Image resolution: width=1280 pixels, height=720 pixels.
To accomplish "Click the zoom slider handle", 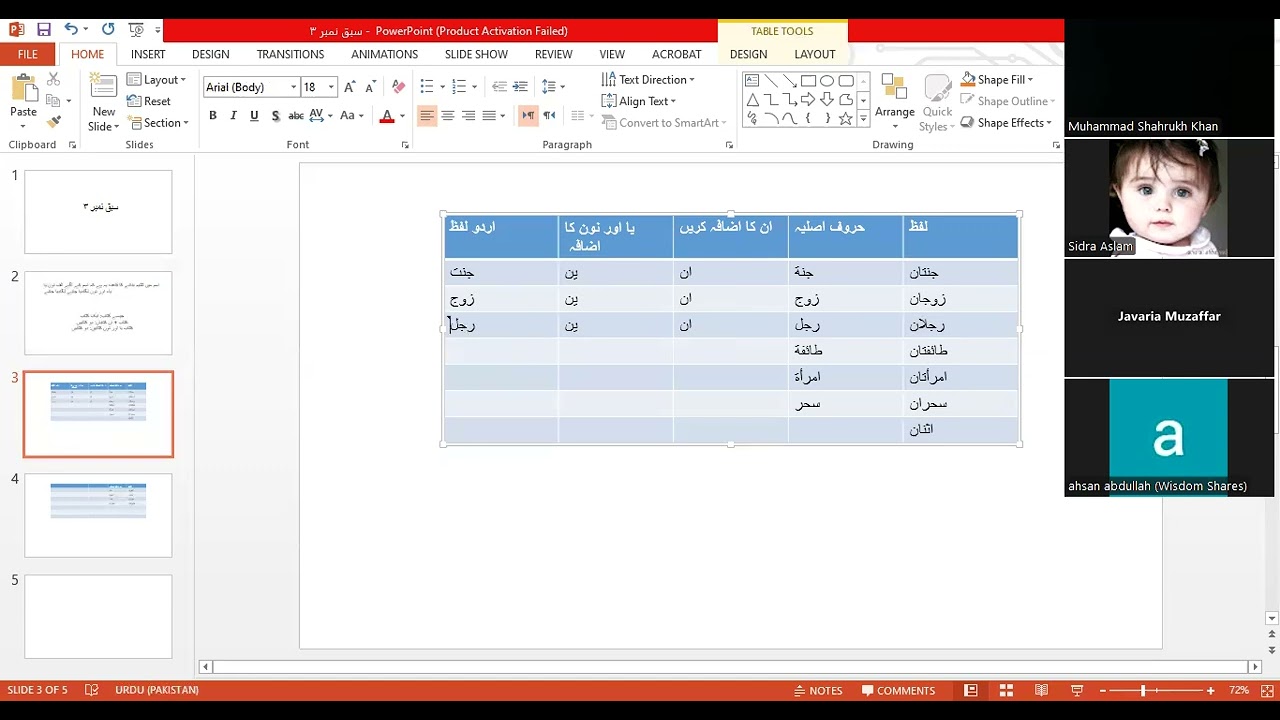I will coord(1143,691).
